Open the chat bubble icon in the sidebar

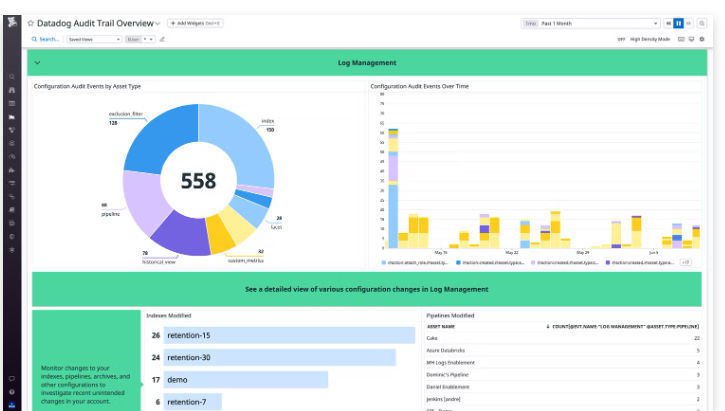[x=12, y=378]
